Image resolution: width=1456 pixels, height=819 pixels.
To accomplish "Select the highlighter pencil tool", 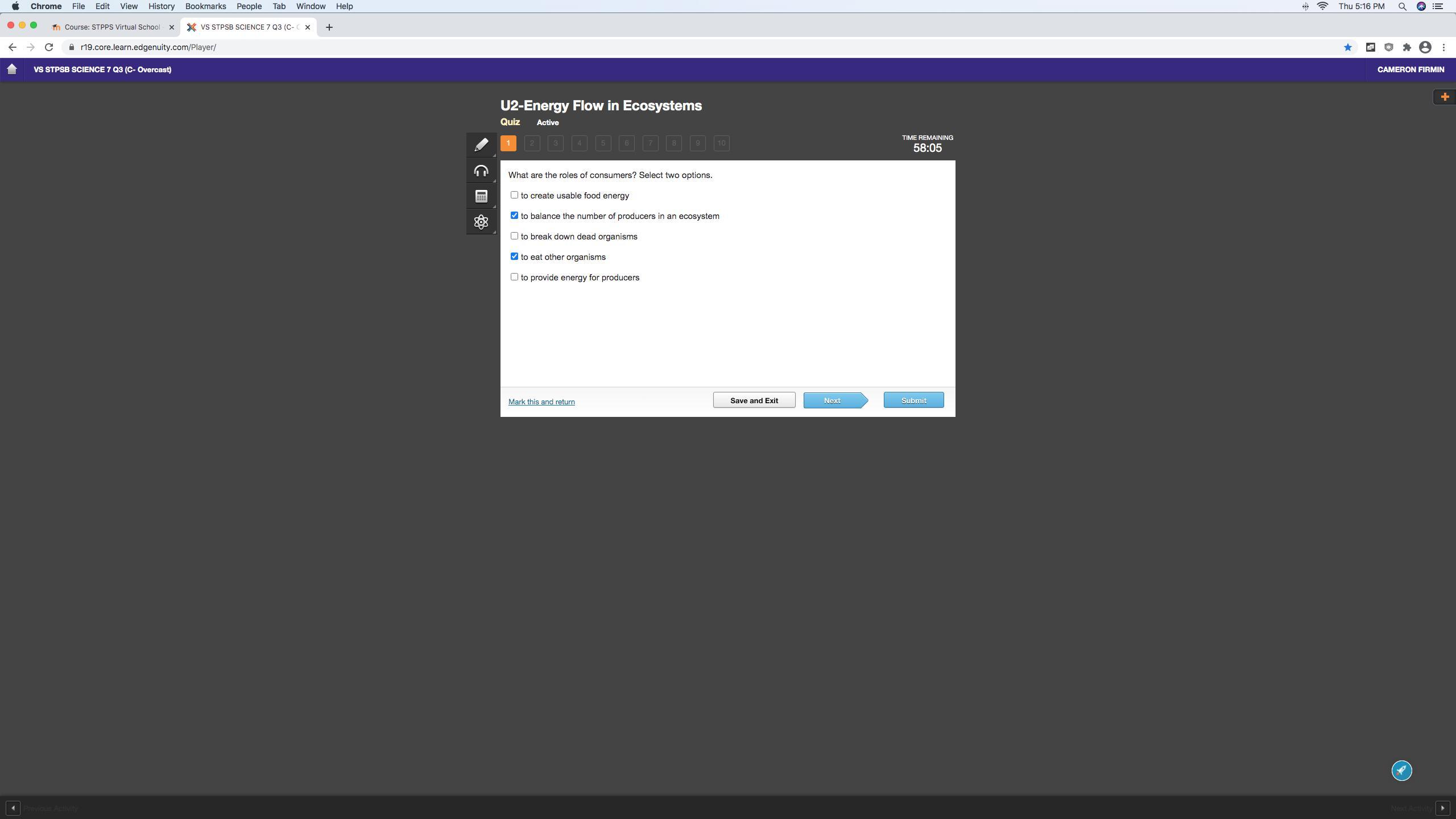I will click(481, 144).
